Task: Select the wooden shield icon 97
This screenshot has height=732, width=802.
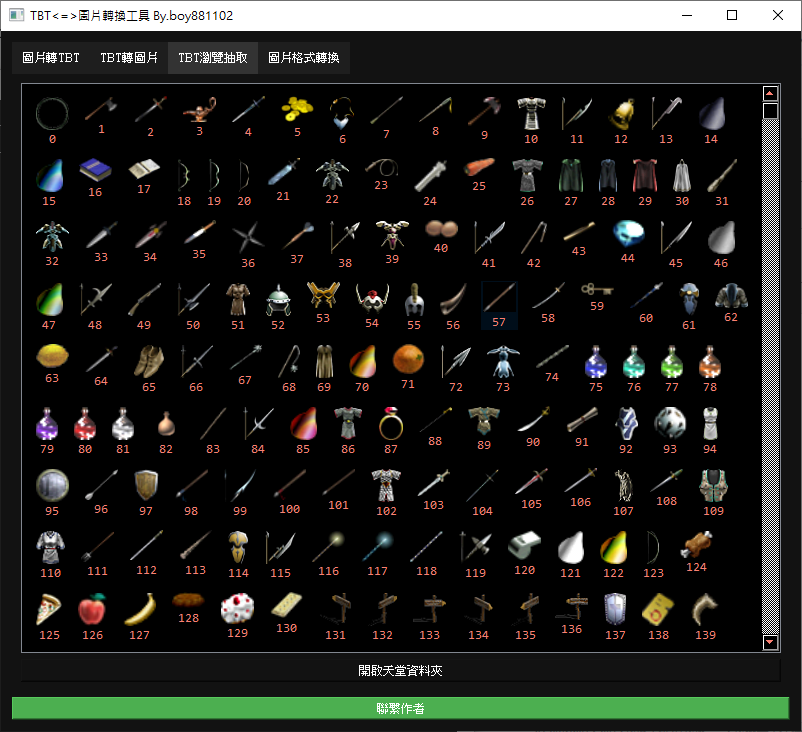Action: tap(146, 485)
